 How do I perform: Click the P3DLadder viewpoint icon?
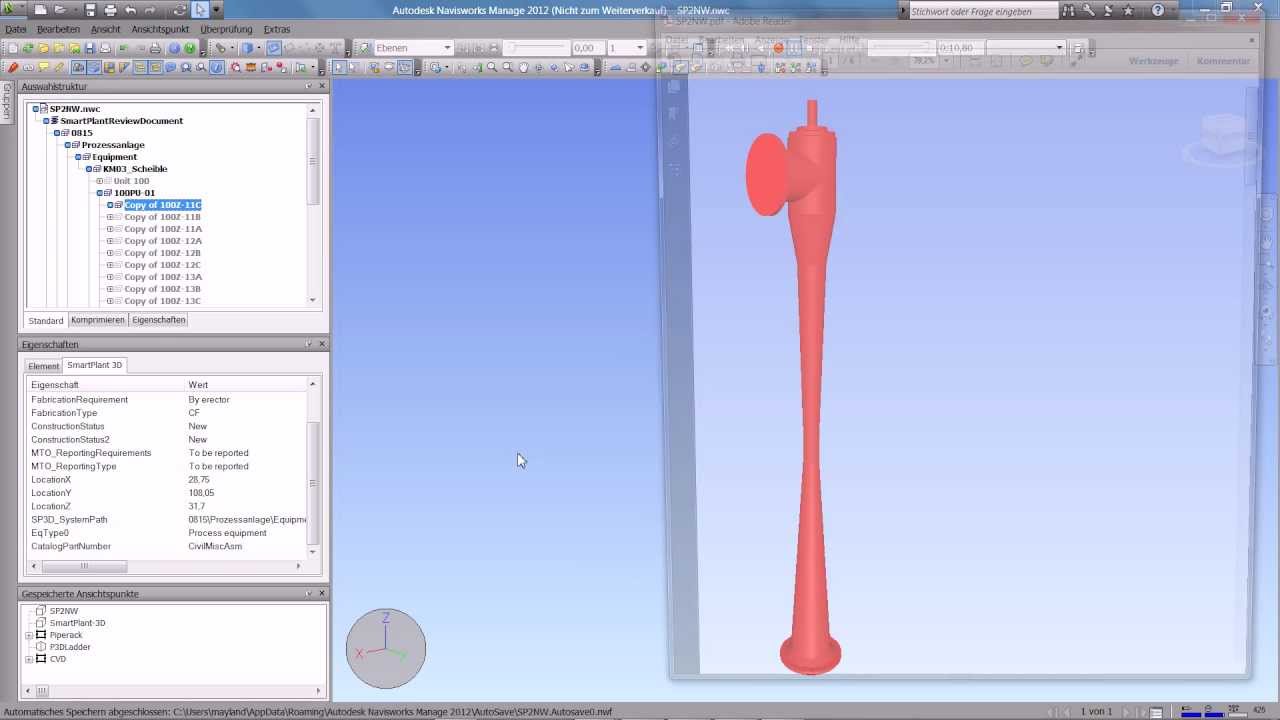click(x=41, y=647)
